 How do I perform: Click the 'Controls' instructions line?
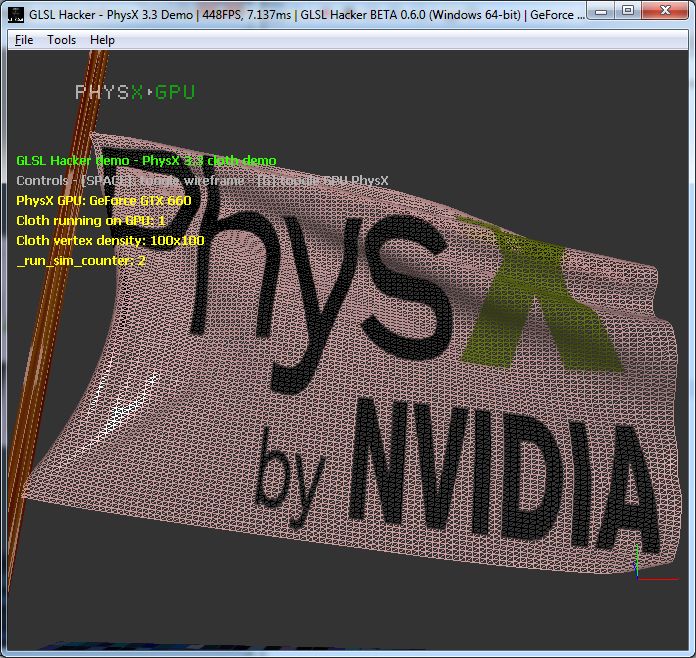[x=202, y=180]
